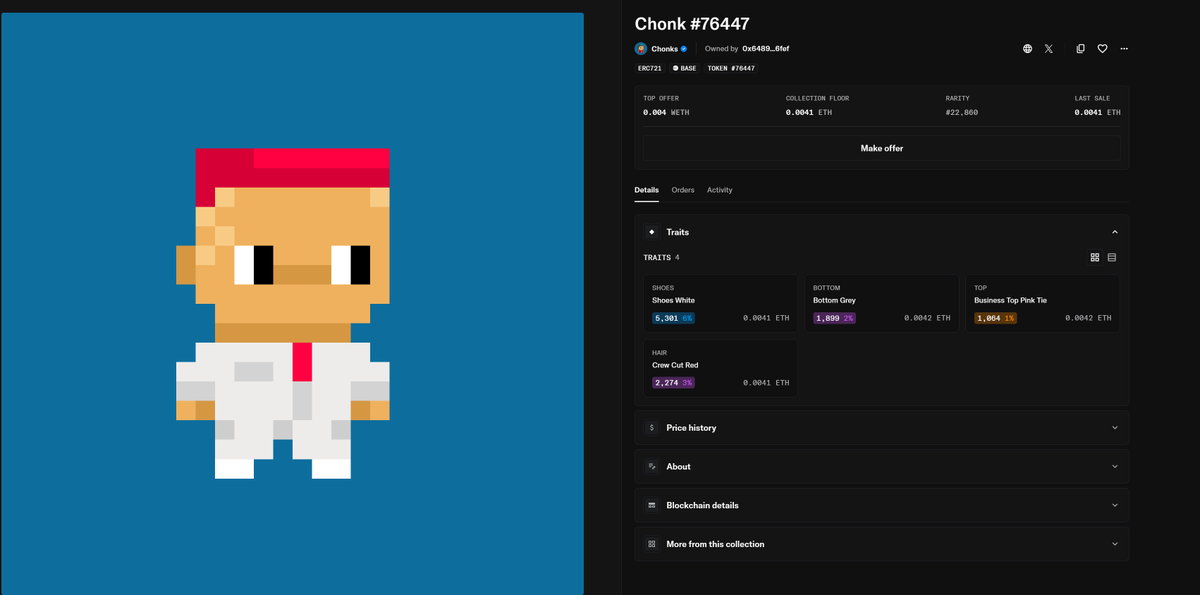Click the Chonk #76447 title
The width and height of the screenshot is (1200, 595).
click(692, 24)
